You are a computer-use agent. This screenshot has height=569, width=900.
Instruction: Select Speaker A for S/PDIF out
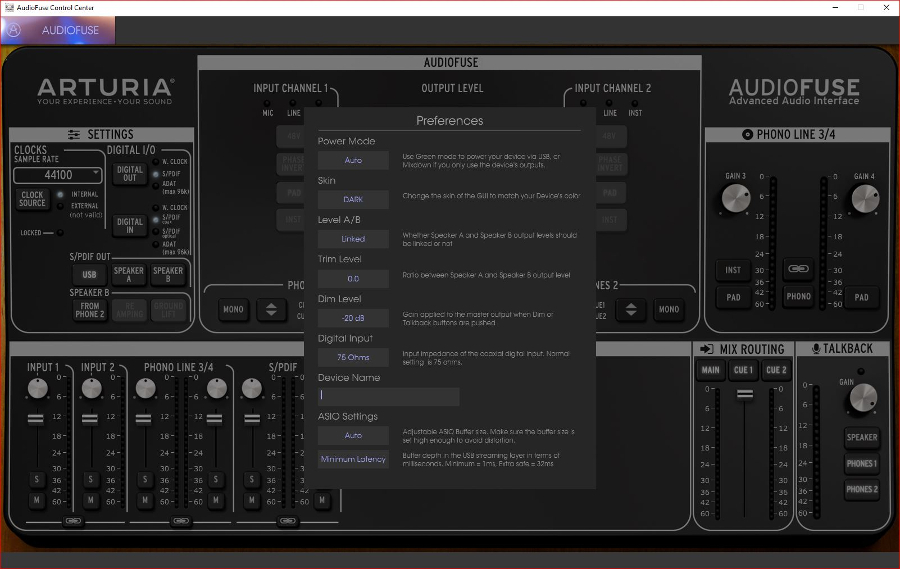(129, 274)
